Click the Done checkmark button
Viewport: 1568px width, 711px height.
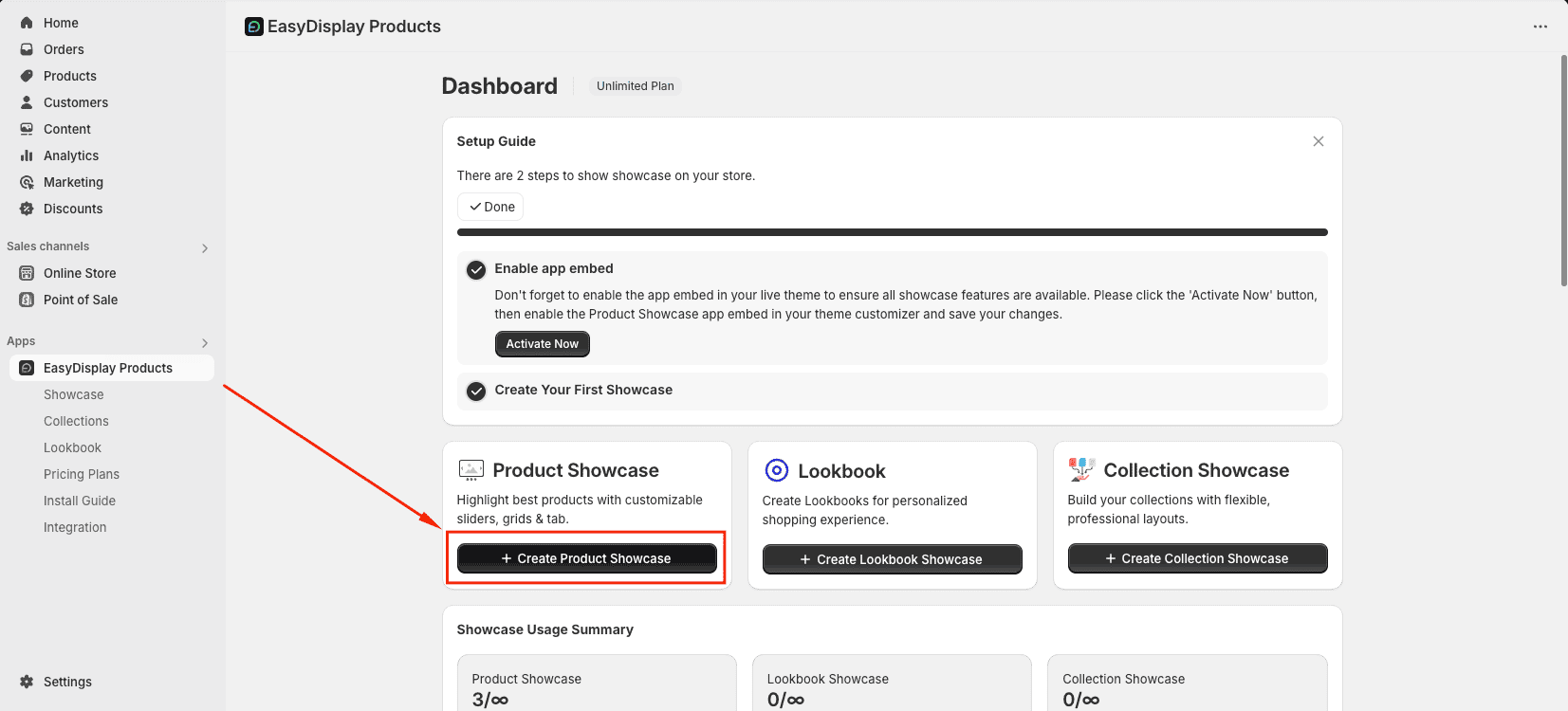[490, 207]
